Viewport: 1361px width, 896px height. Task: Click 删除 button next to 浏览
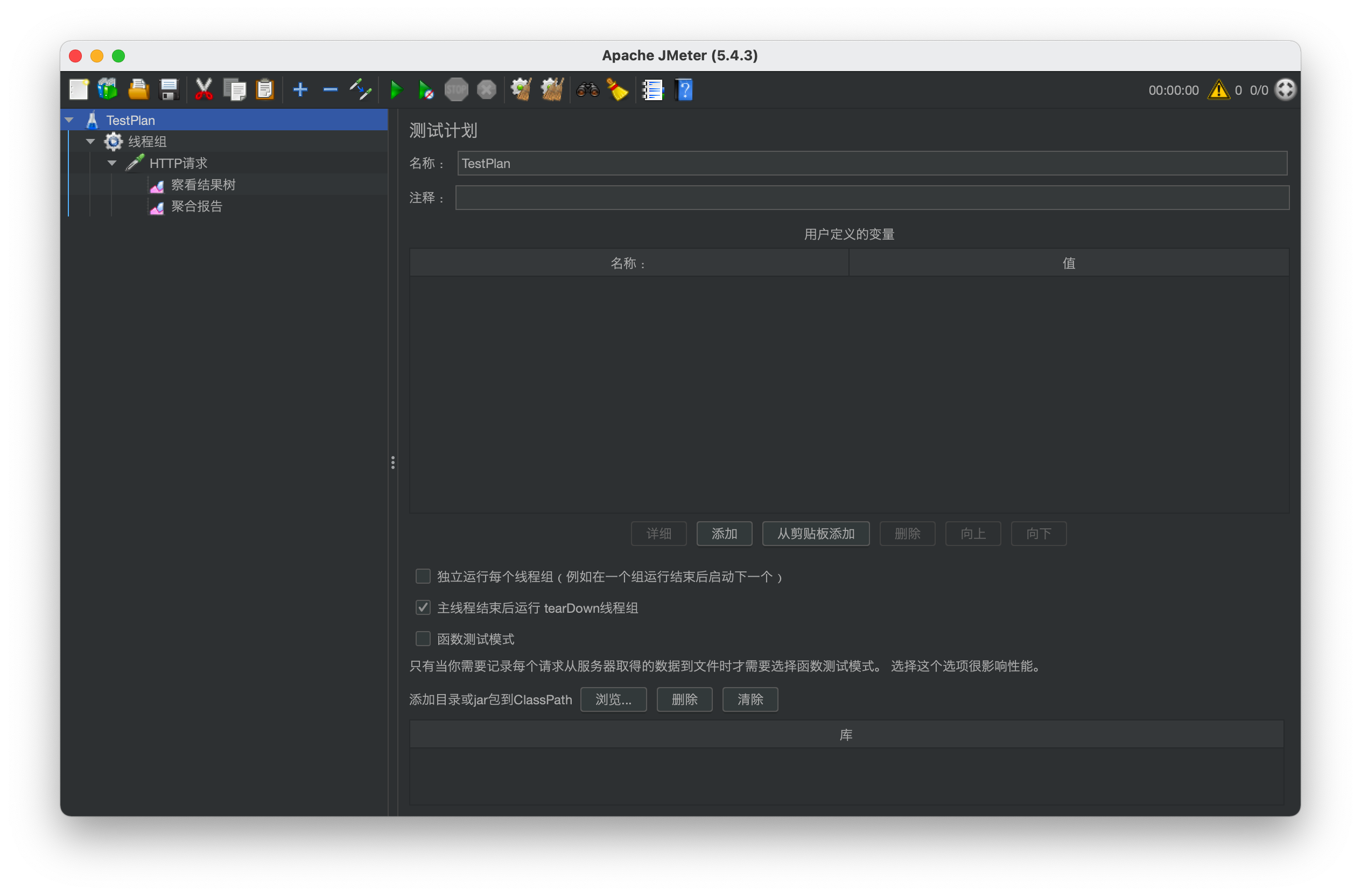tap(684, 699)
